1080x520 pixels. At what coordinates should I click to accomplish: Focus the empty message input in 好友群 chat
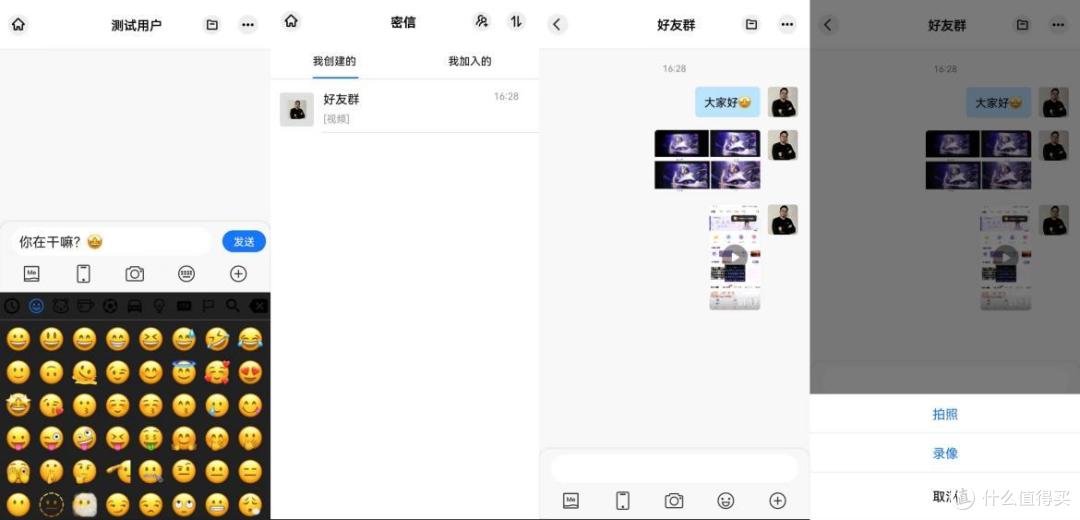(675, 468)
